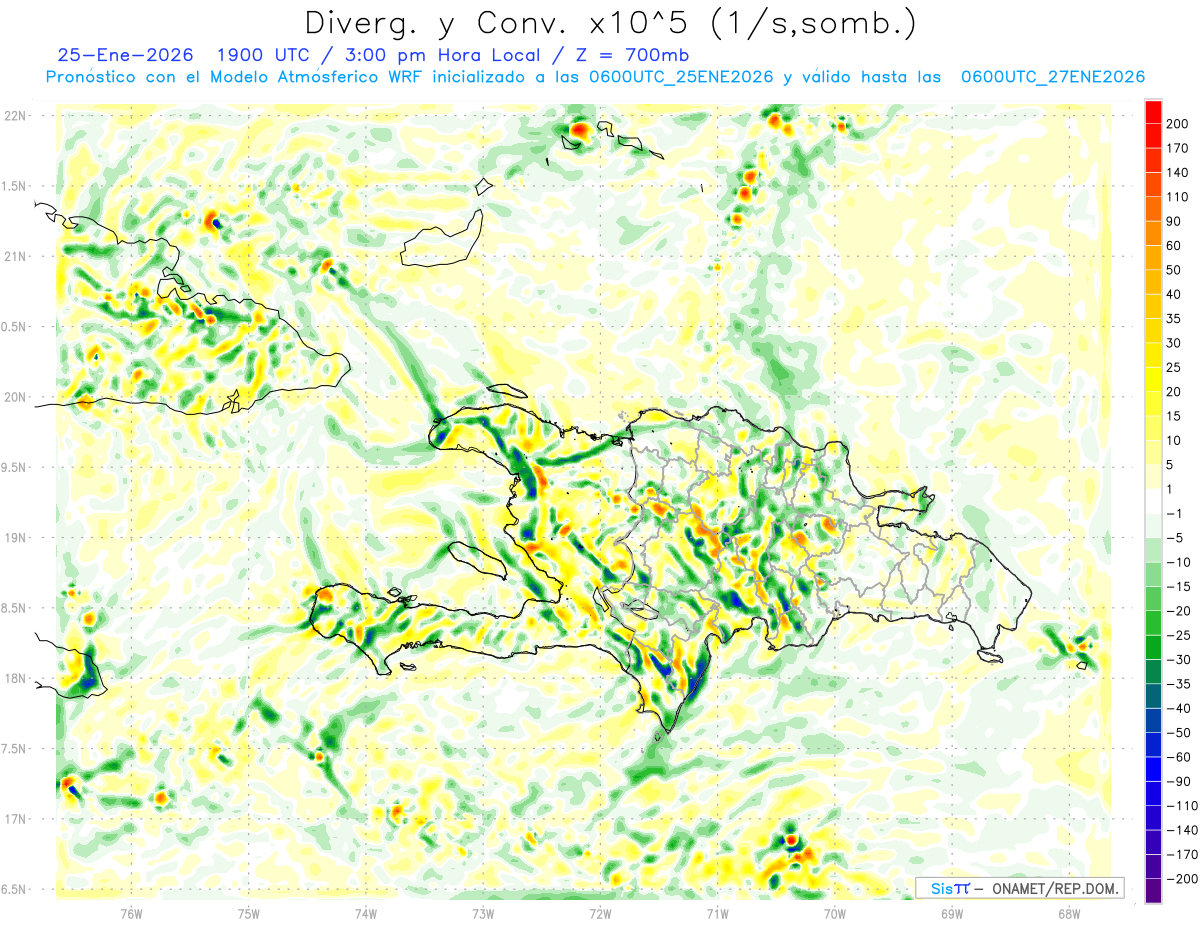The height and width of the screenshot is (927, 1200).
Task: Click the colorbar value "25" in the upper half
Action: coord(1175,367)
